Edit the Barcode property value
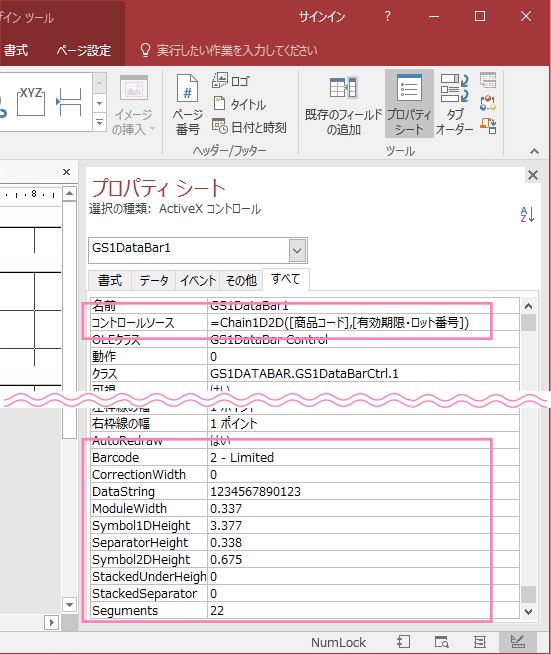The height and width of the screenshot is (654, 551). [x=363, y=458]
